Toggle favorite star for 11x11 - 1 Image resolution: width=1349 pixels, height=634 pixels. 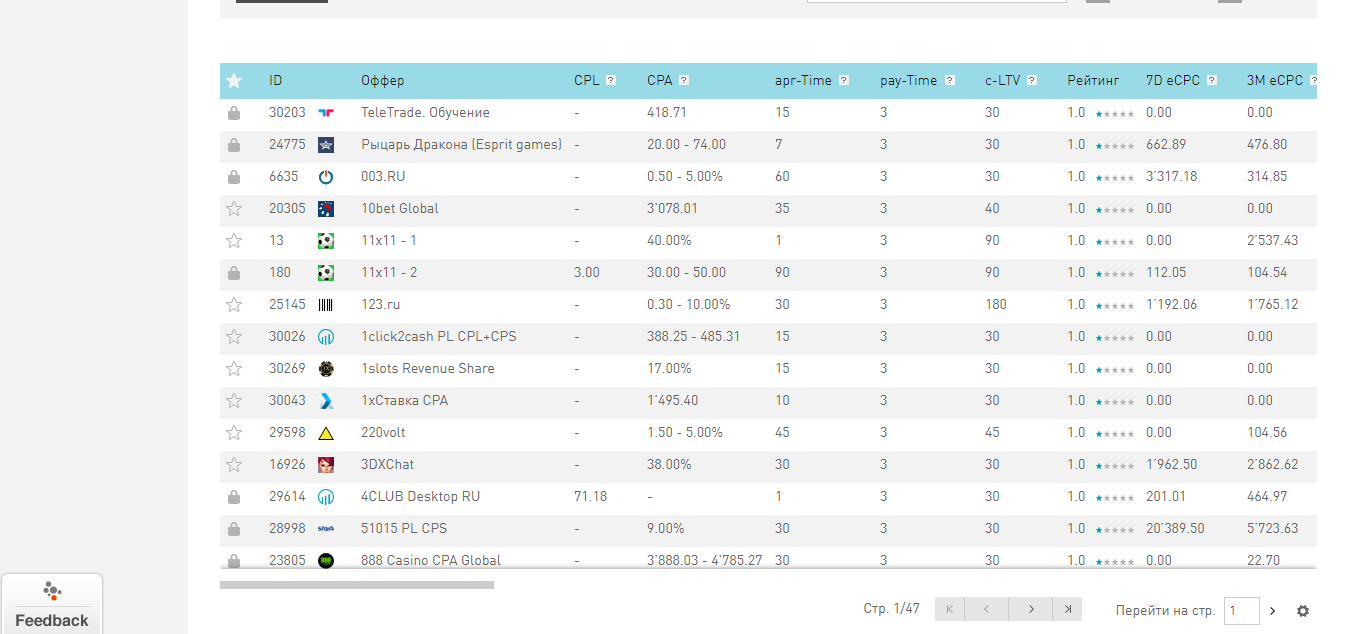[234, 241]
